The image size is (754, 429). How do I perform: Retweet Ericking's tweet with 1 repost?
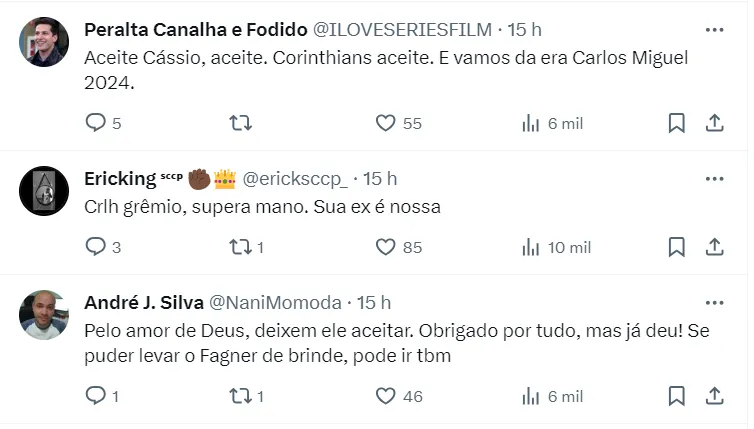click(x=241, y=247)
